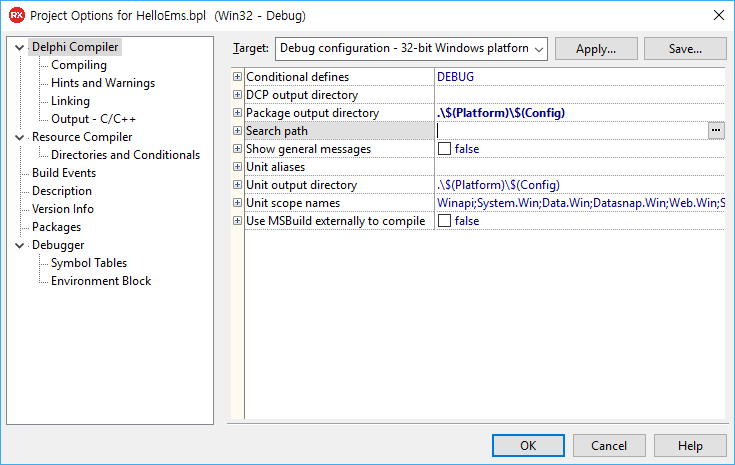Viewport: 735px width, 465px height.
Task: Expand the Unit scope names property
Action: [238, 202]
